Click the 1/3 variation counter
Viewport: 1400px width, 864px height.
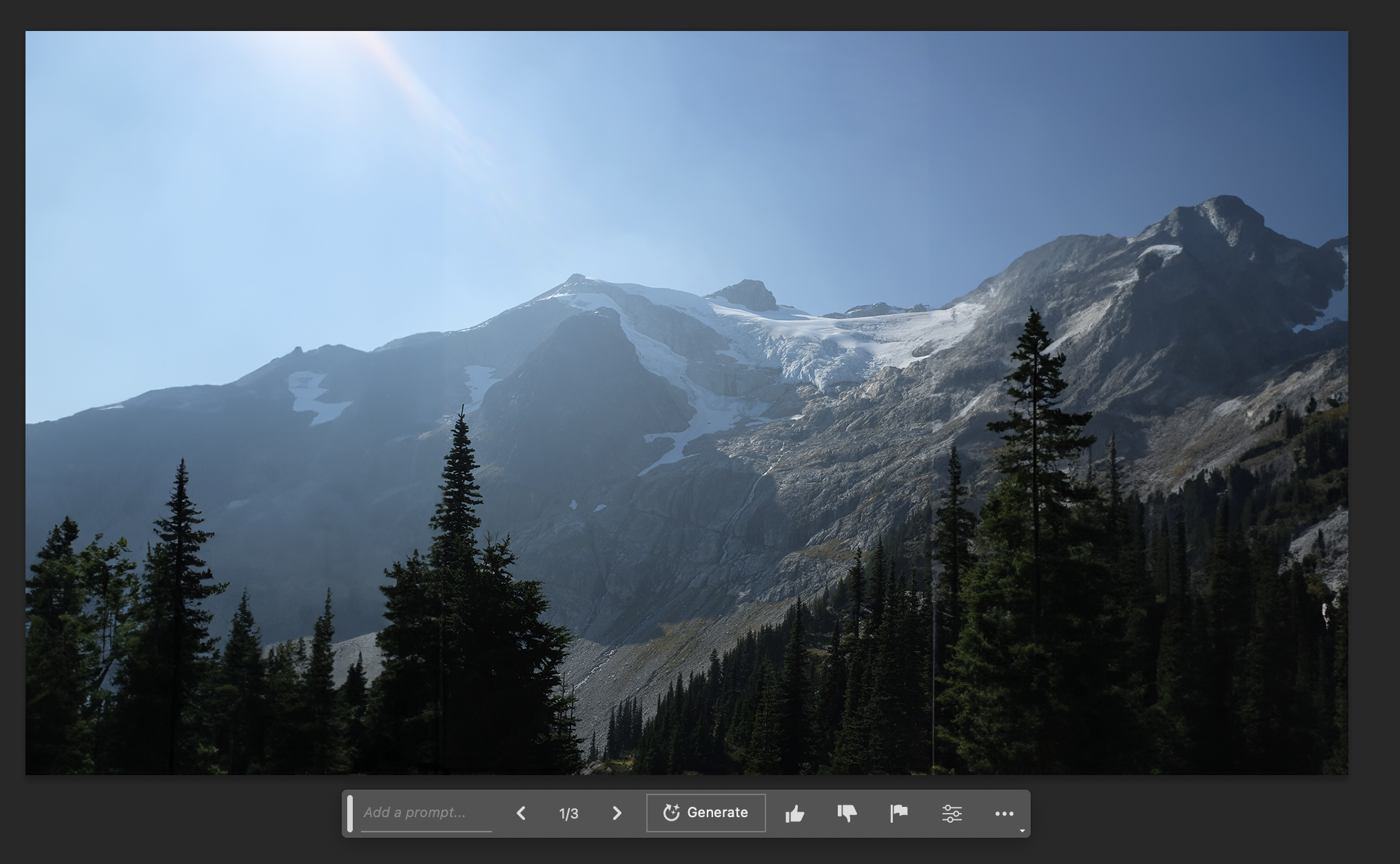pyautogui.click(x=568, y=814)
